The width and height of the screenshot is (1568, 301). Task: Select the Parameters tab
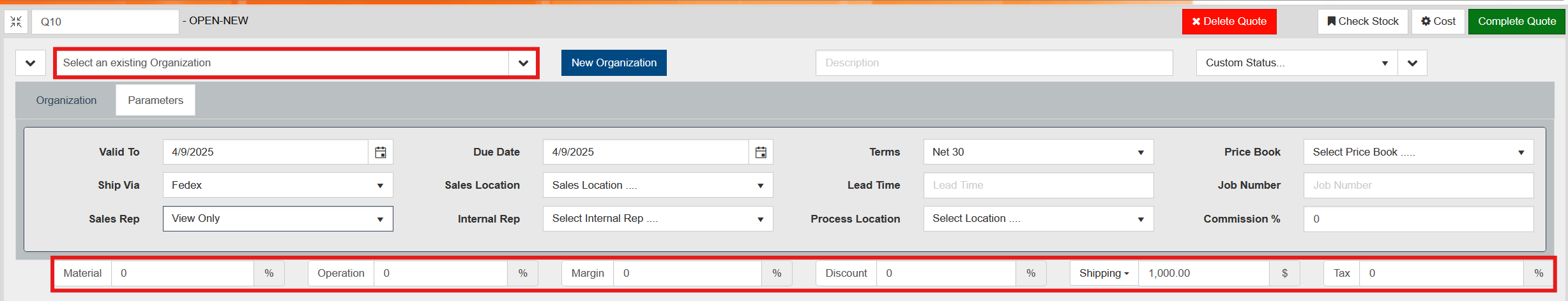(x=155, y=101)
